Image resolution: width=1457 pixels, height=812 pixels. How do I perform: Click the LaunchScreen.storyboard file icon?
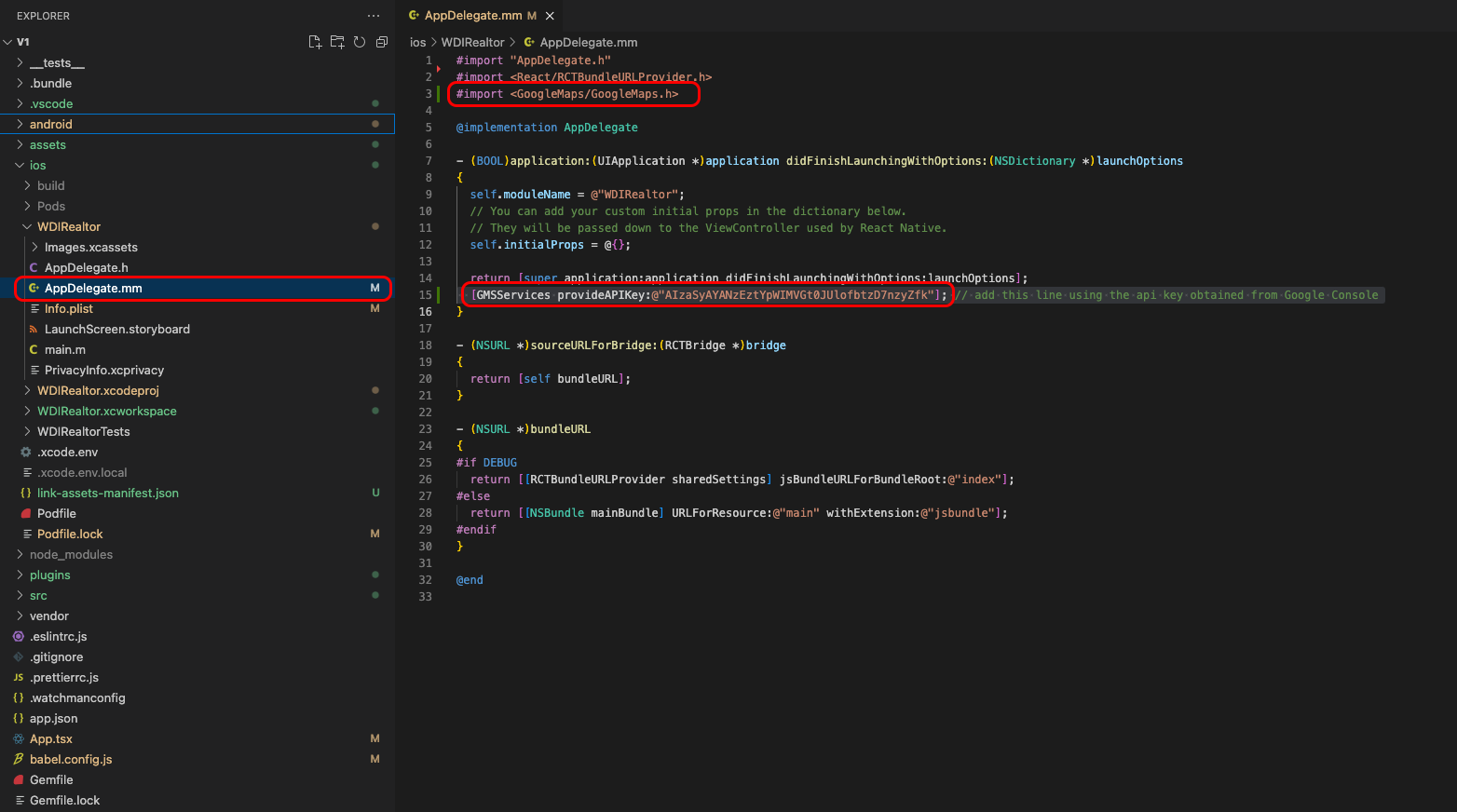click(x=34, y=330)
